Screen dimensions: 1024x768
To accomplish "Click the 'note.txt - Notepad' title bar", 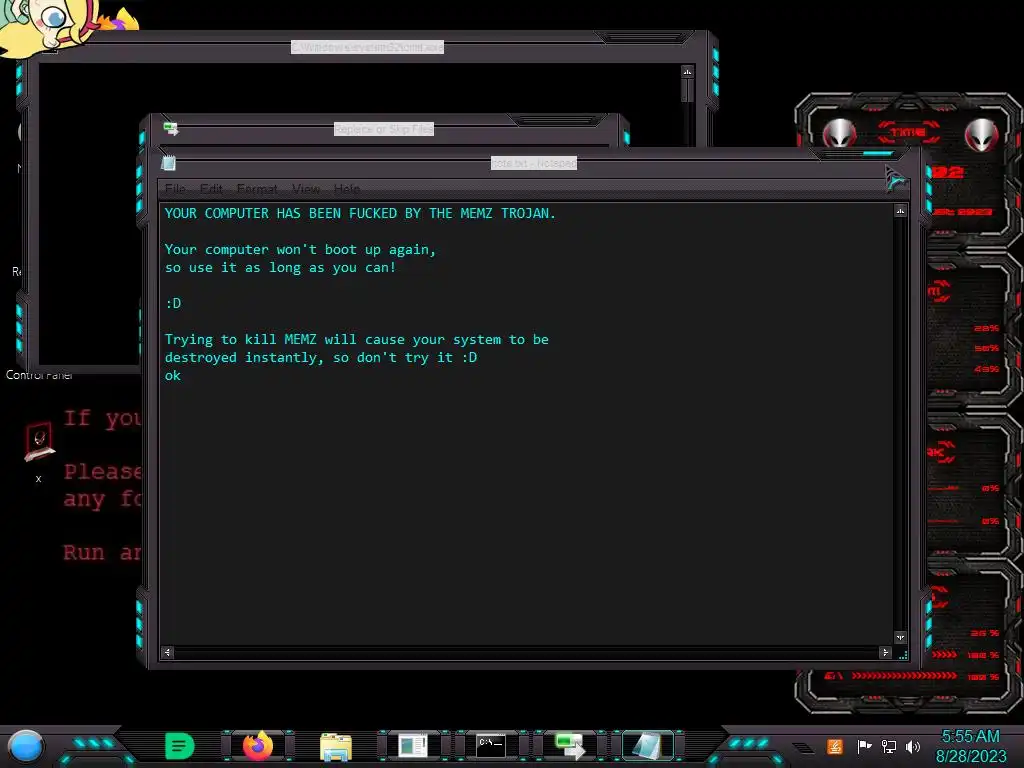I will [534, 163].
